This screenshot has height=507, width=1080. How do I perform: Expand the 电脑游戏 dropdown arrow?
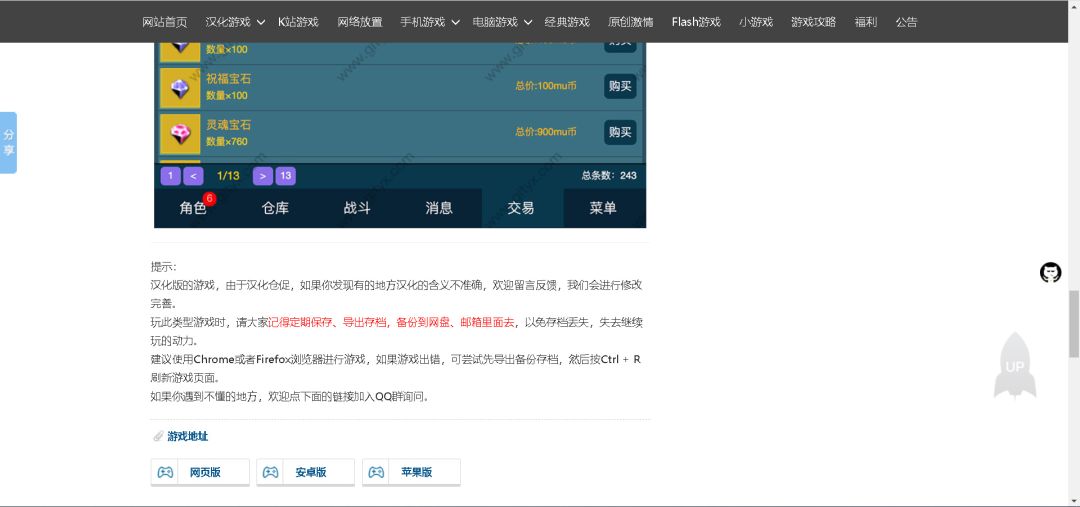coord(528,22)
